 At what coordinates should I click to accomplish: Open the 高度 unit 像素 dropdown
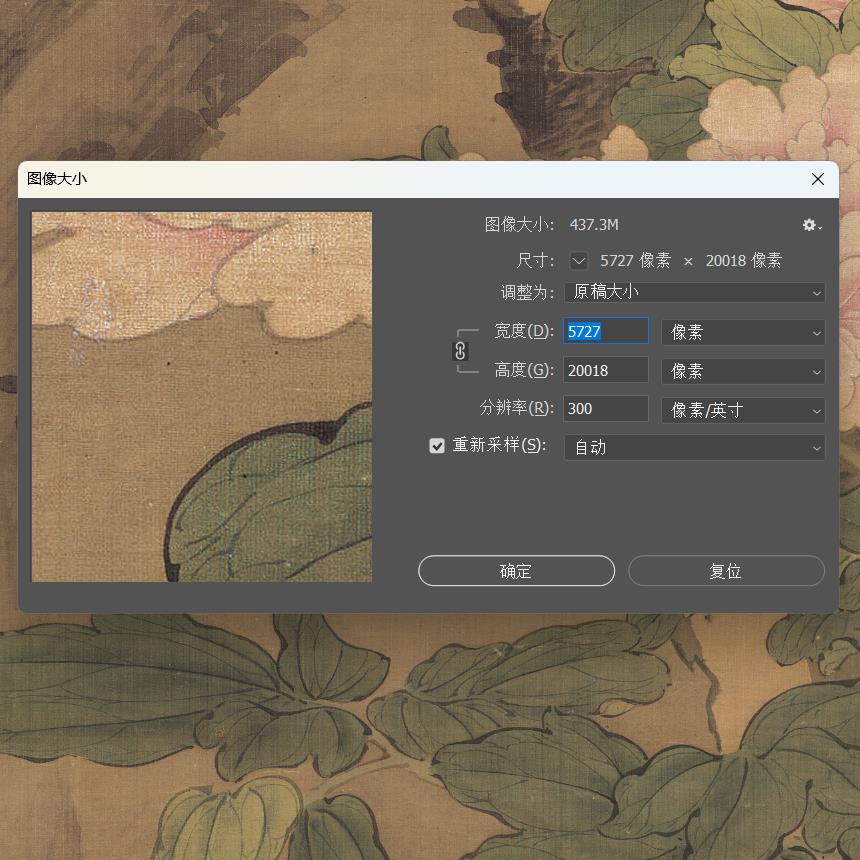[x=743, y=371]
